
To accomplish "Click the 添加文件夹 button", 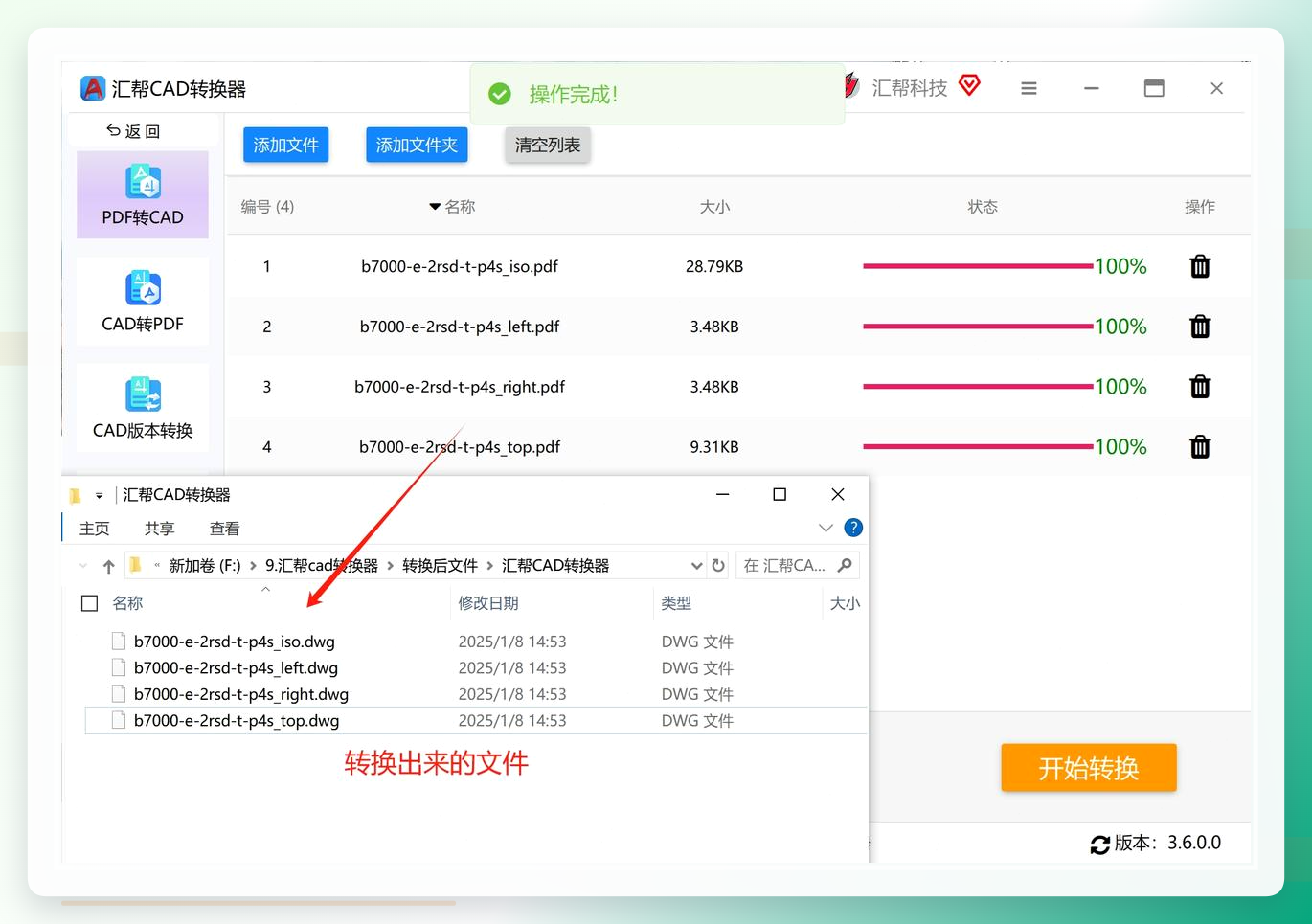I will (417, 145).
